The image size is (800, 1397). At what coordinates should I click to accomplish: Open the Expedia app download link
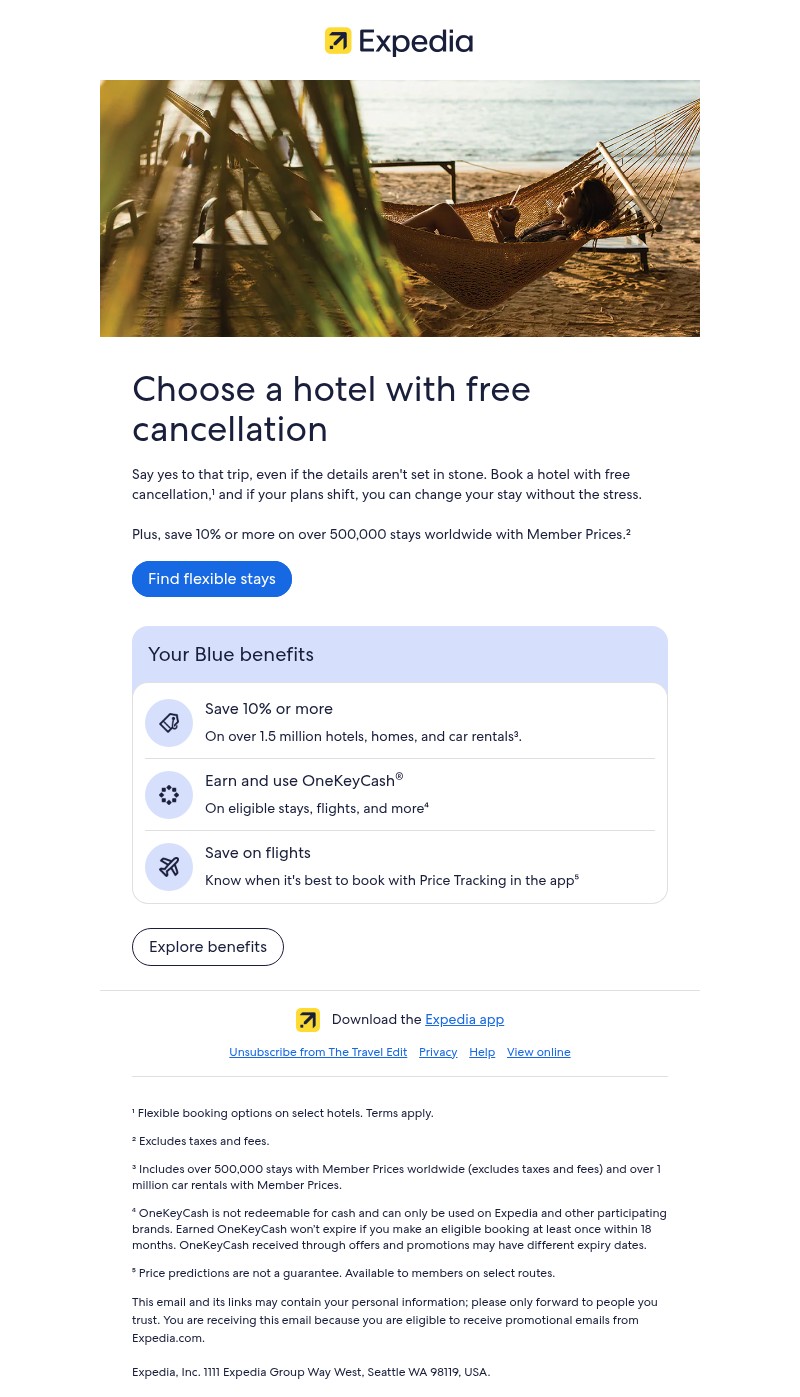[464, 1019]
